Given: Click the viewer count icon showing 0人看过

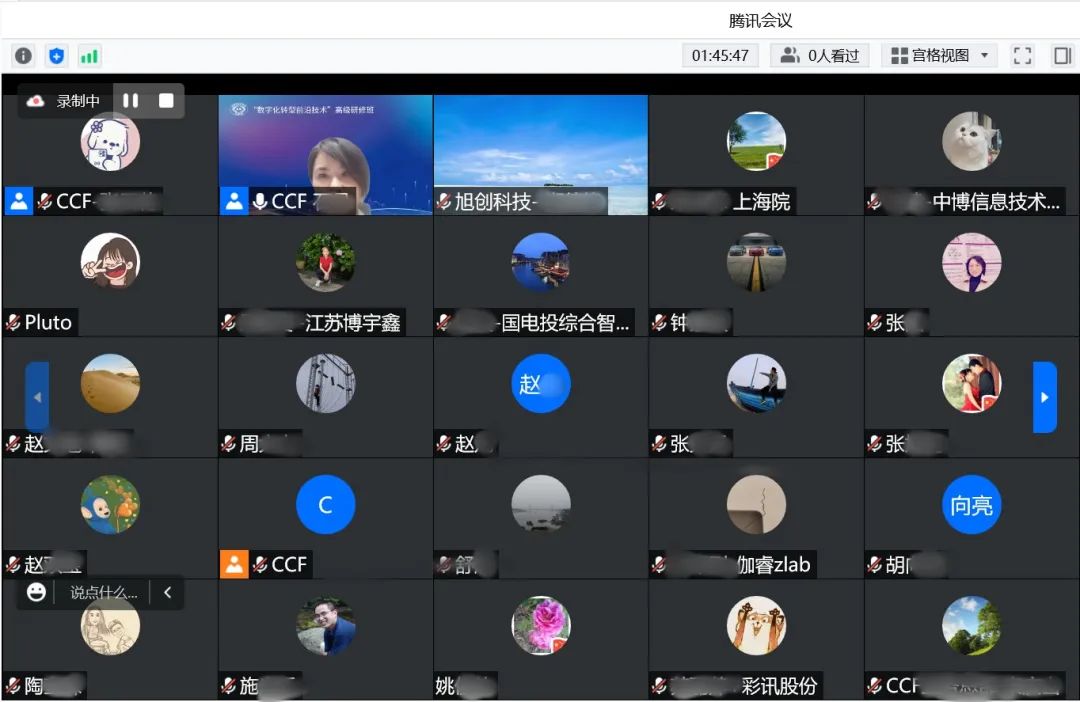Looking at the screenshot, I should (790, 55).
